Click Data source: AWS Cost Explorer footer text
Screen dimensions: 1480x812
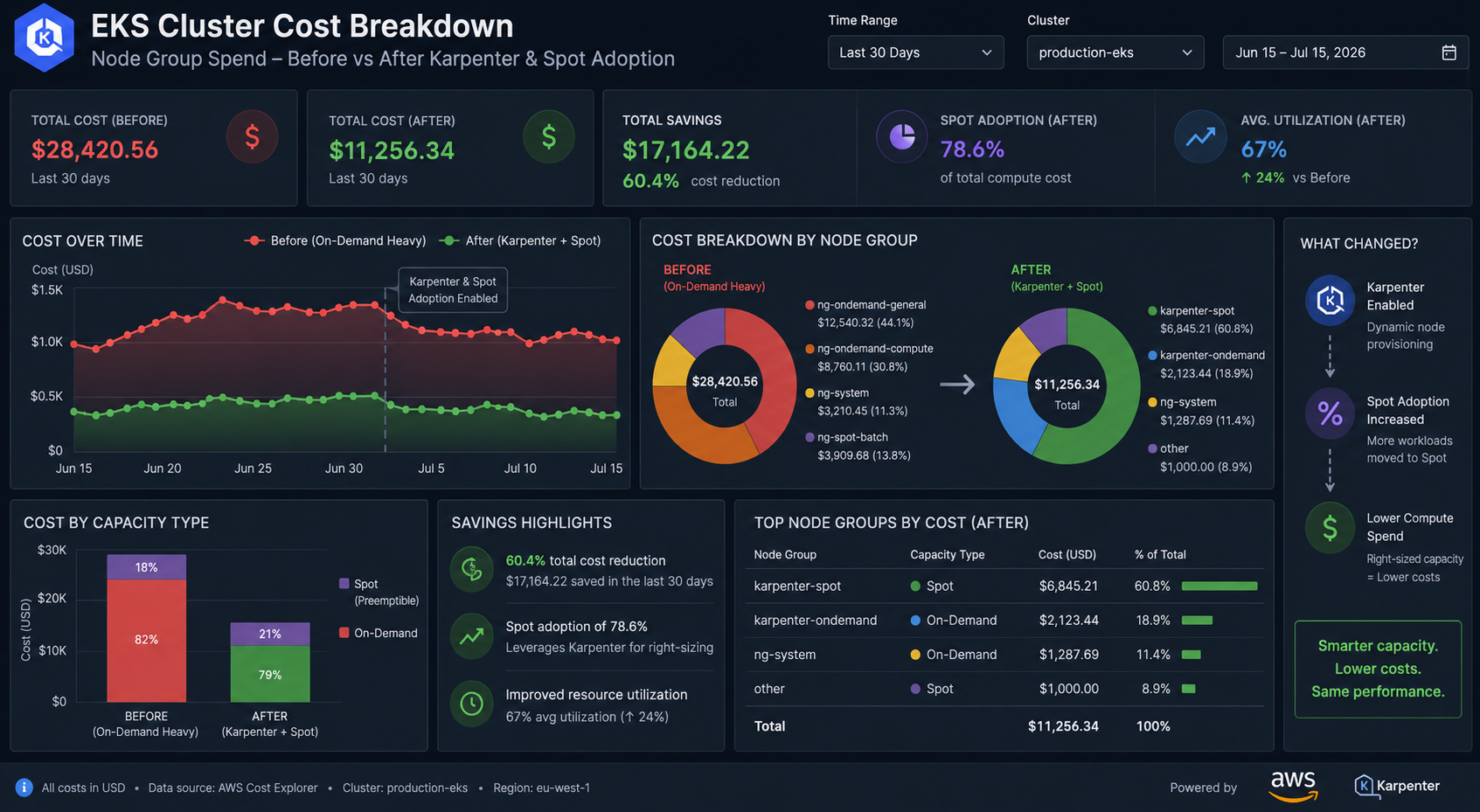pos(233,788)
